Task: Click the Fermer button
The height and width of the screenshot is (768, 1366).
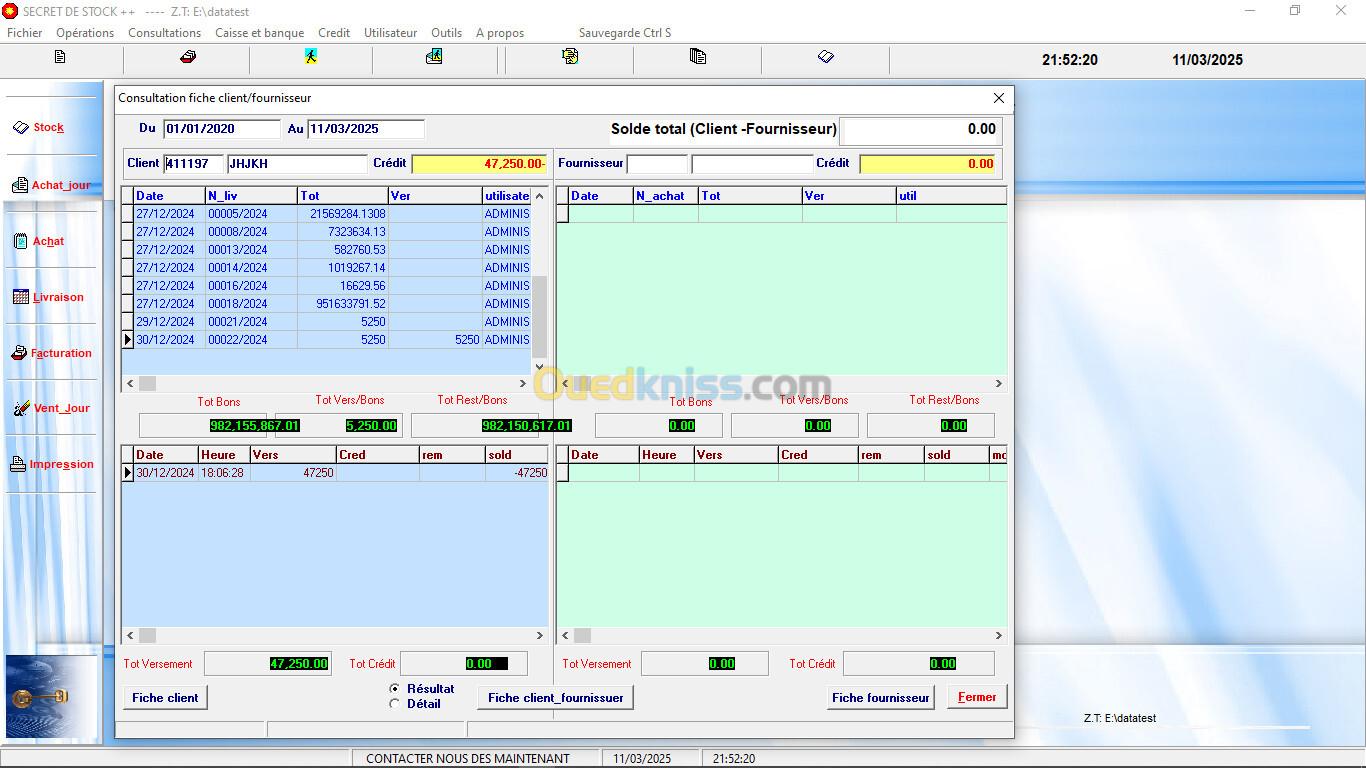Action: [x=976, y=698]
